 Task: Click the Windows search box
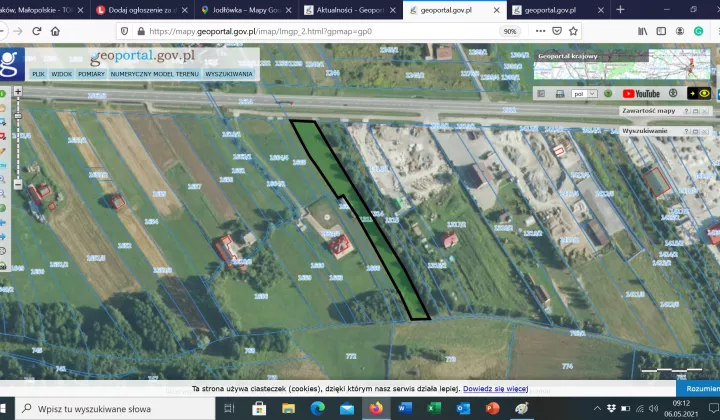click(x=116, y=409)
